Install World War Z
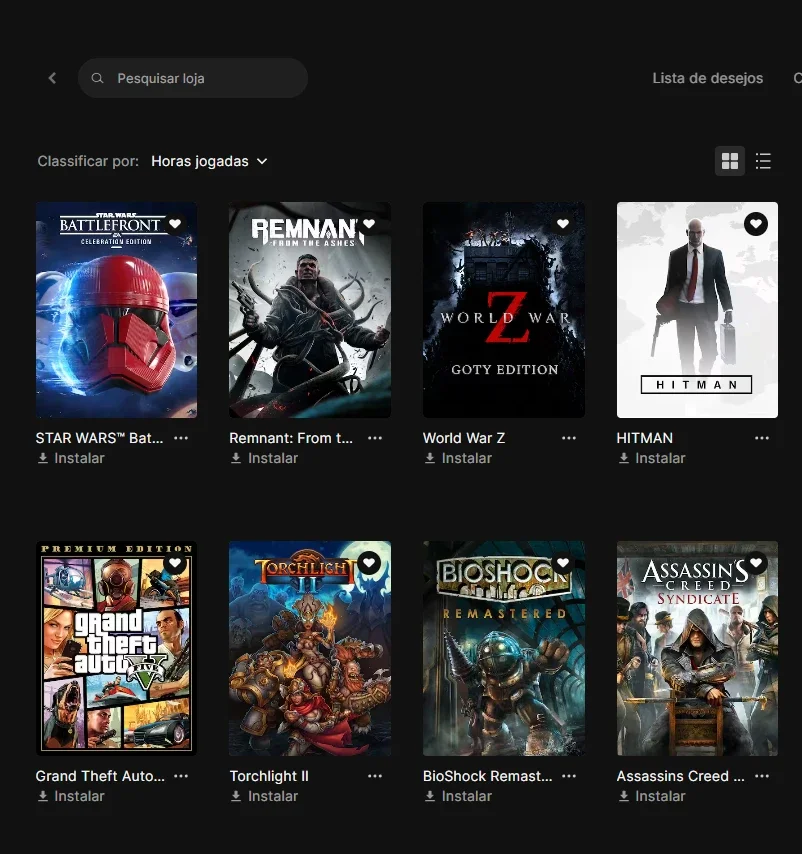Viewport: 802px width, 854px height. point(458,459)
